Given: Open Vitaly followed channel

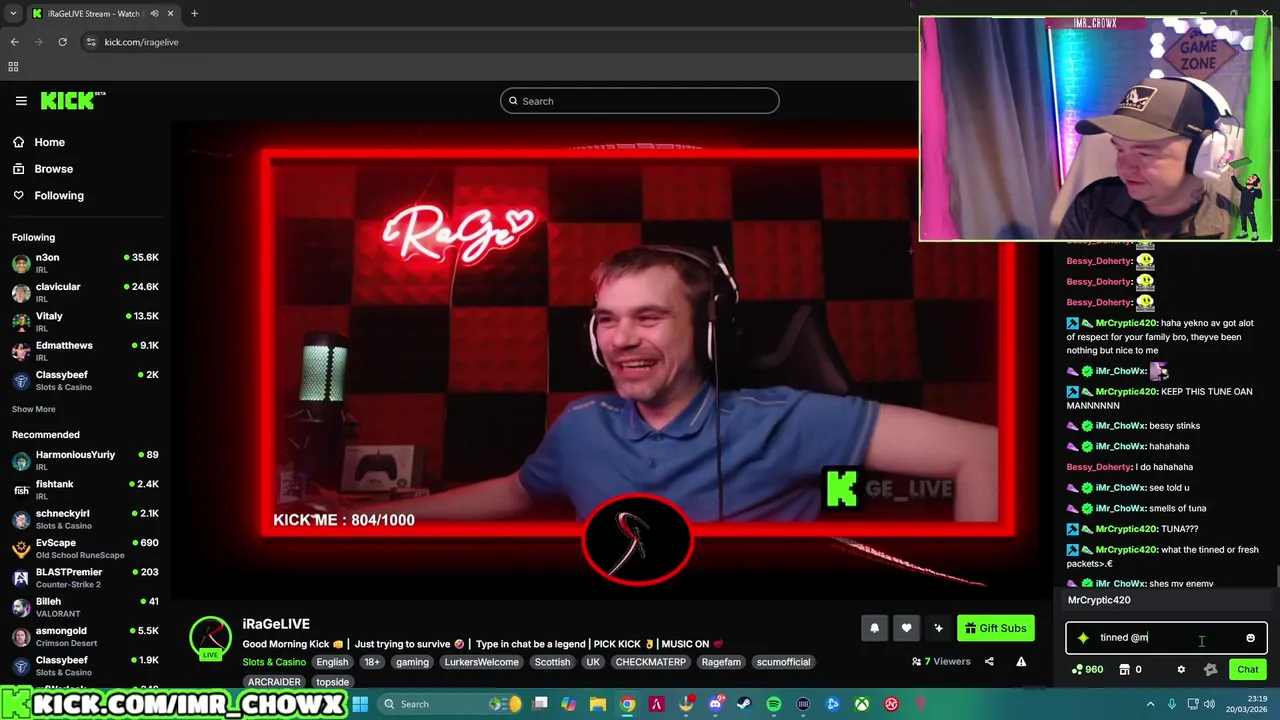Looking at the screenshot, I should click(x=85, y=322).
